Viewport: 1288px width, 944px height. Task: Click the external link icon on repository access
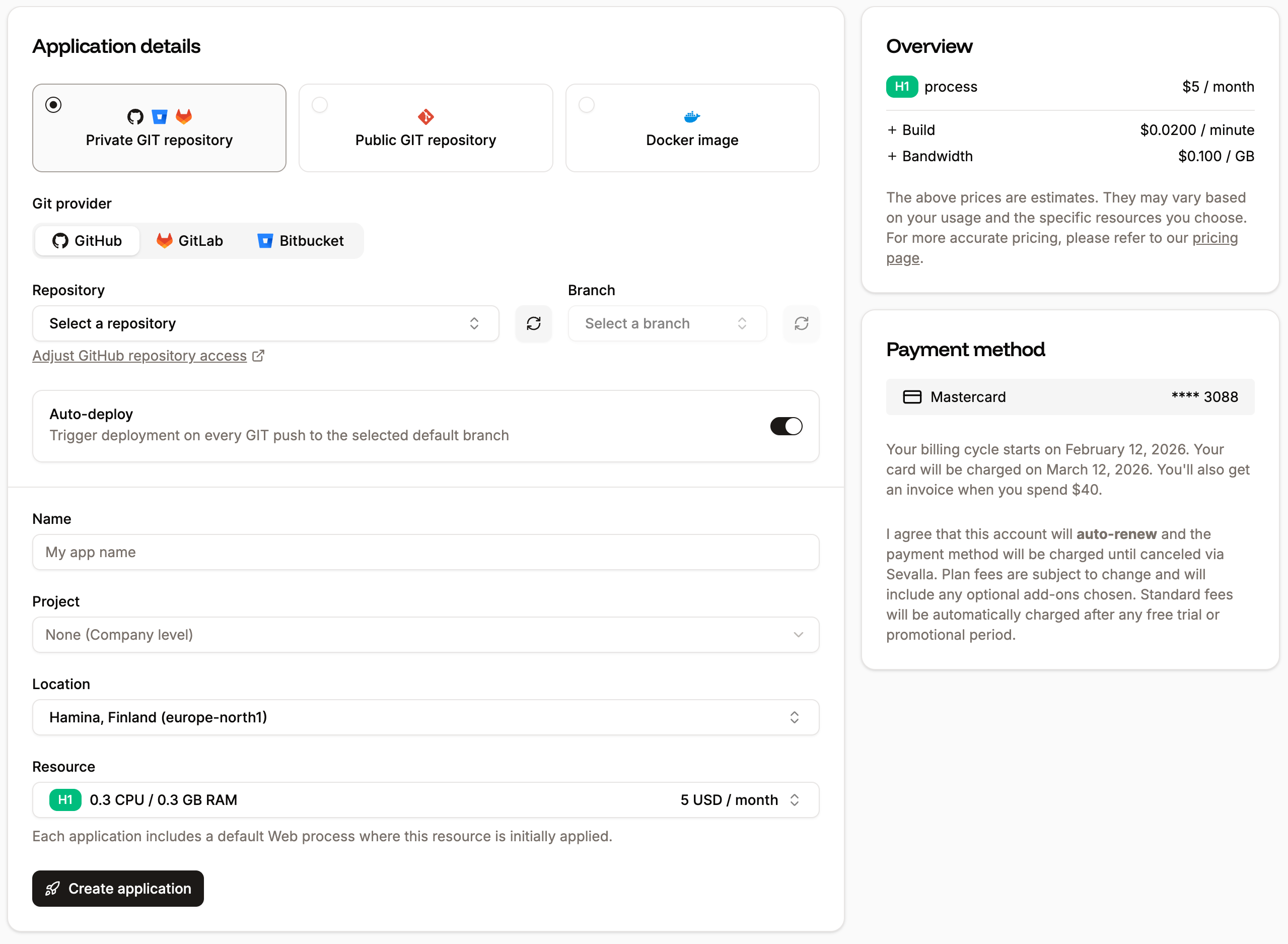click(x=259, y=355)
